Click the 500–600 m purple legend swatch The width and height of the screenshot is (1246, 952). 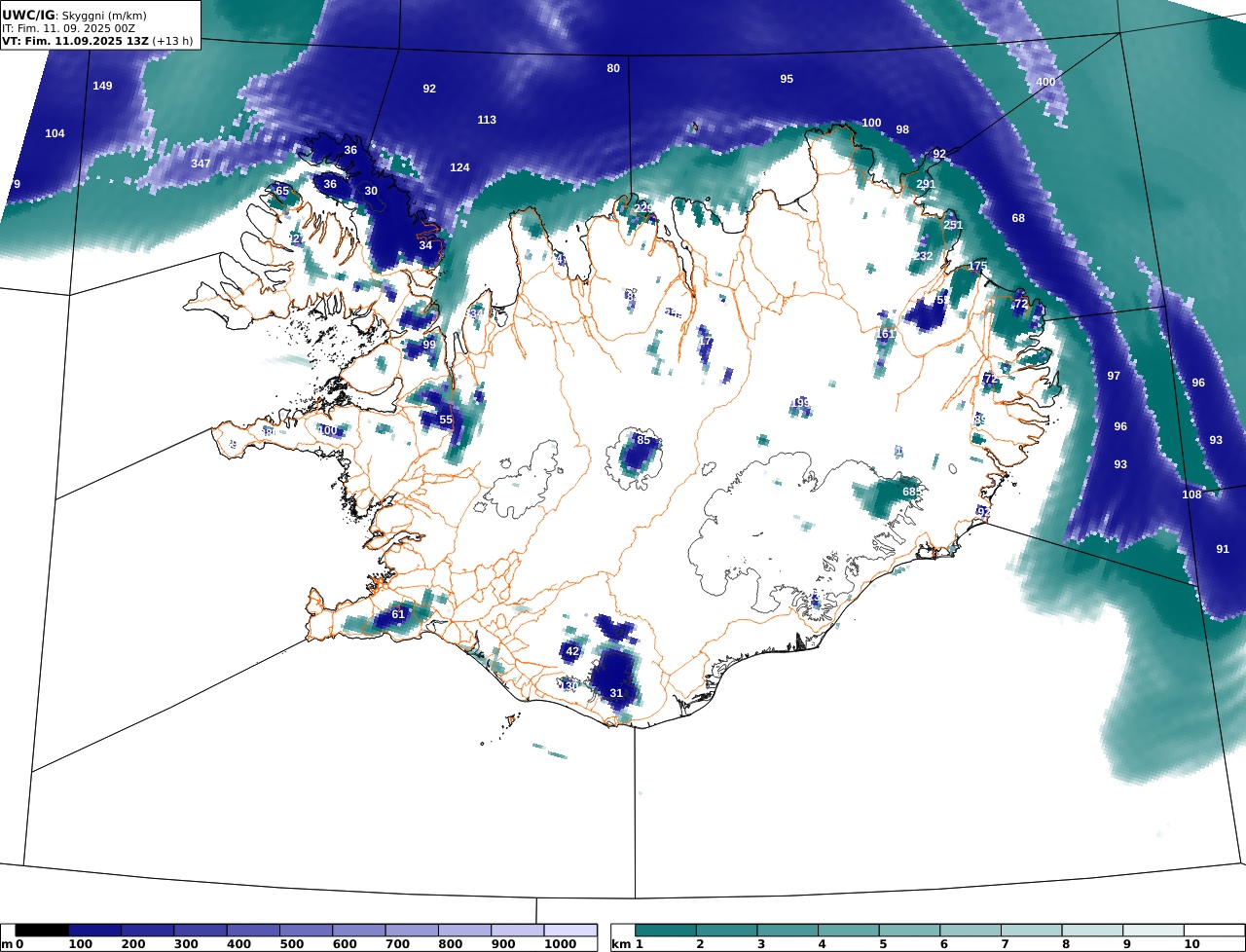tap(306, 931)
